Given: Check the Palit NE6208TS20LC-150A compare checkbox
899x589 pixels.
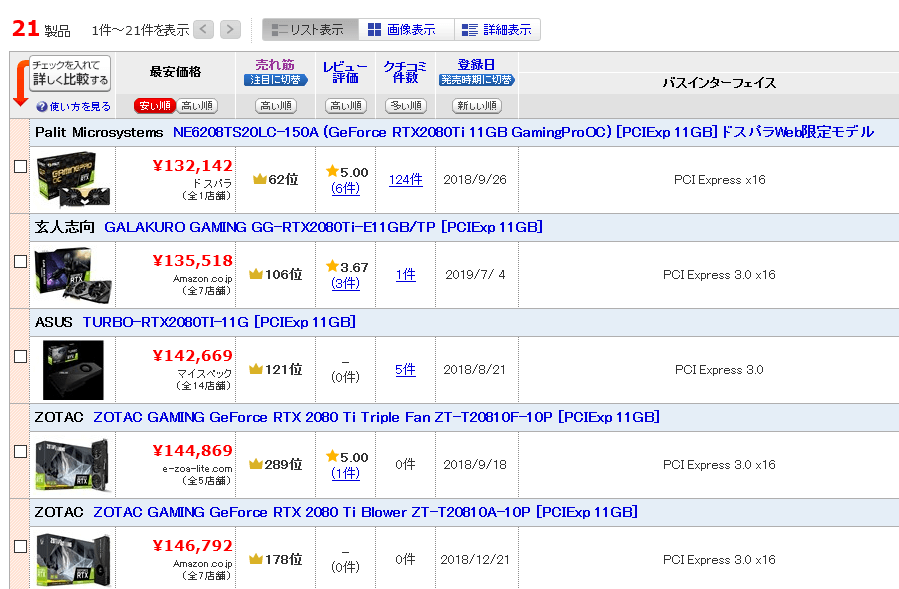Looking at the screenshot, I should (x=21, y=166).
